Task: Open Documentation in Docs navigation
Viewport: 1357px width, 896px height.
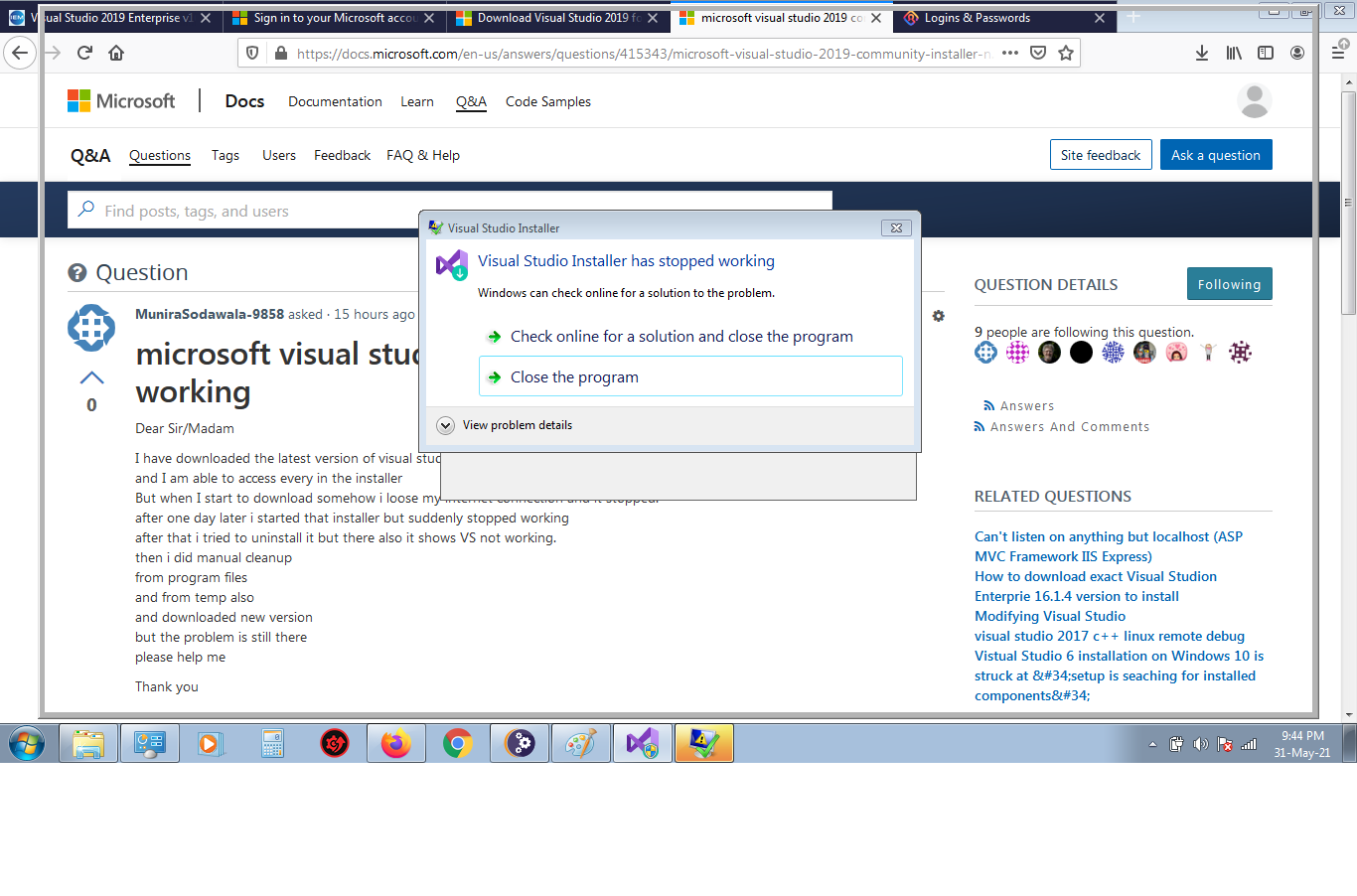Action: point(335,101)
